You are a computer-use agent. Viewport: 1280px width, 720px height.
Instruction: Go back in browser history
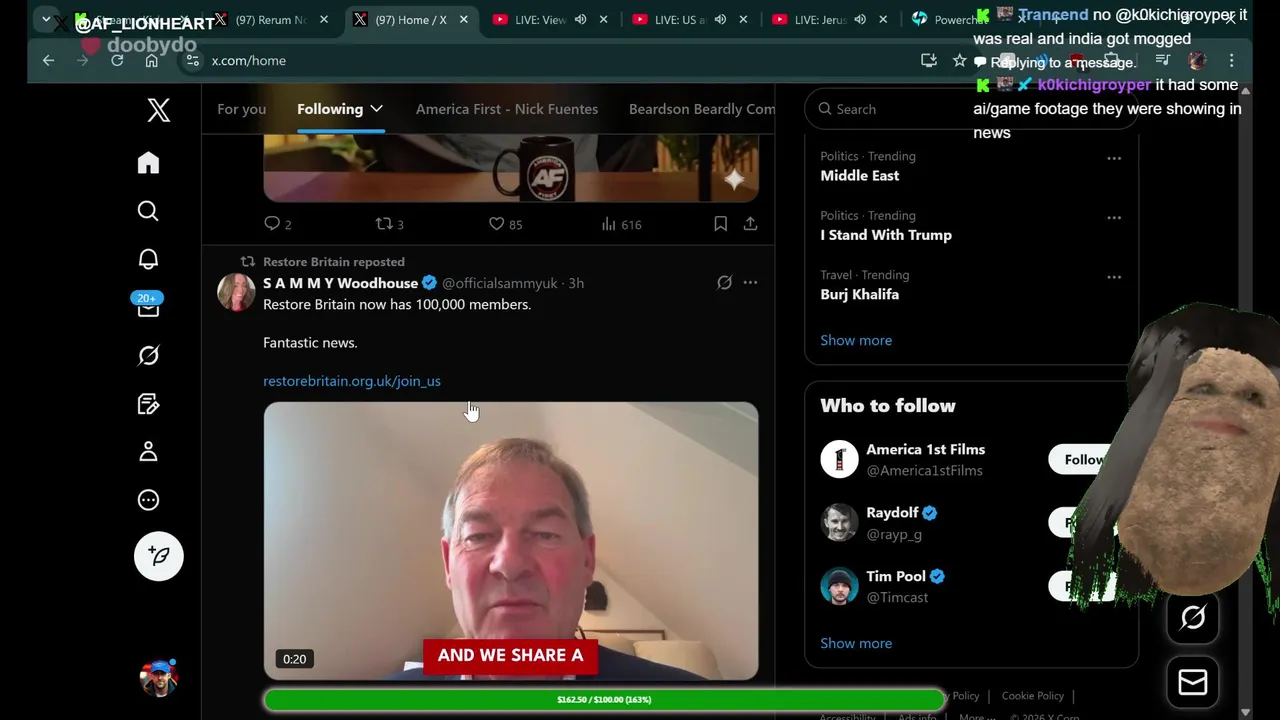click(48, 60)
